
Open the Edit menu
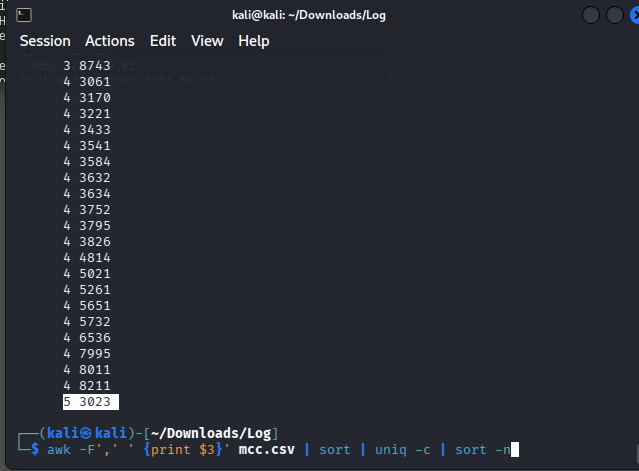click(163, 41)
